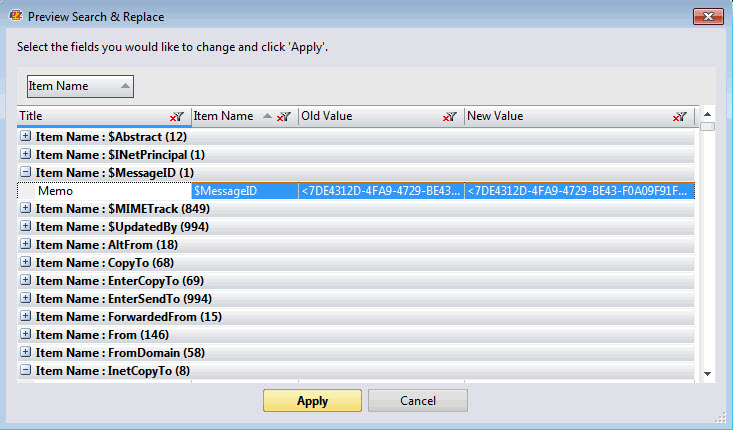This screenshot has width=733, height=430.
Task: Click the scrollbar down arrow
Action: click(707, 373)
